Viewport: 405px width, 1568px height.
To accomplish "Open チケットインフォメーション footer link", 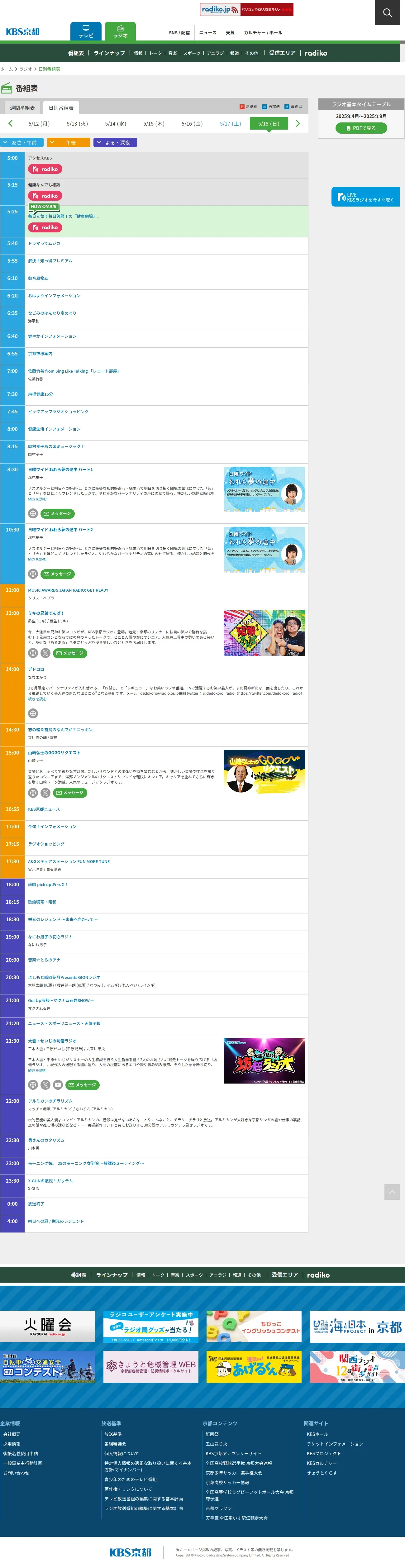I will pyautogui.click(x=335, y=1444).
